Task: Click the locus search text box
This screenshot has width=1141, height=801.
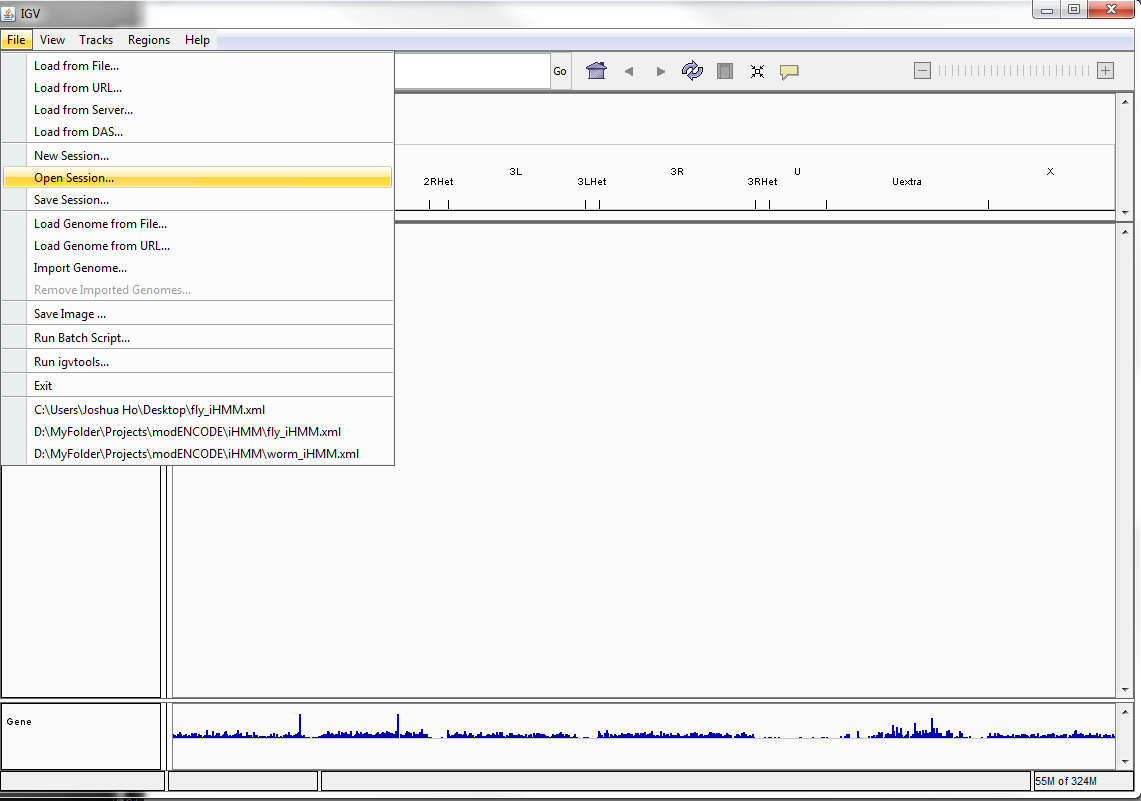Action: click(470, 71)
